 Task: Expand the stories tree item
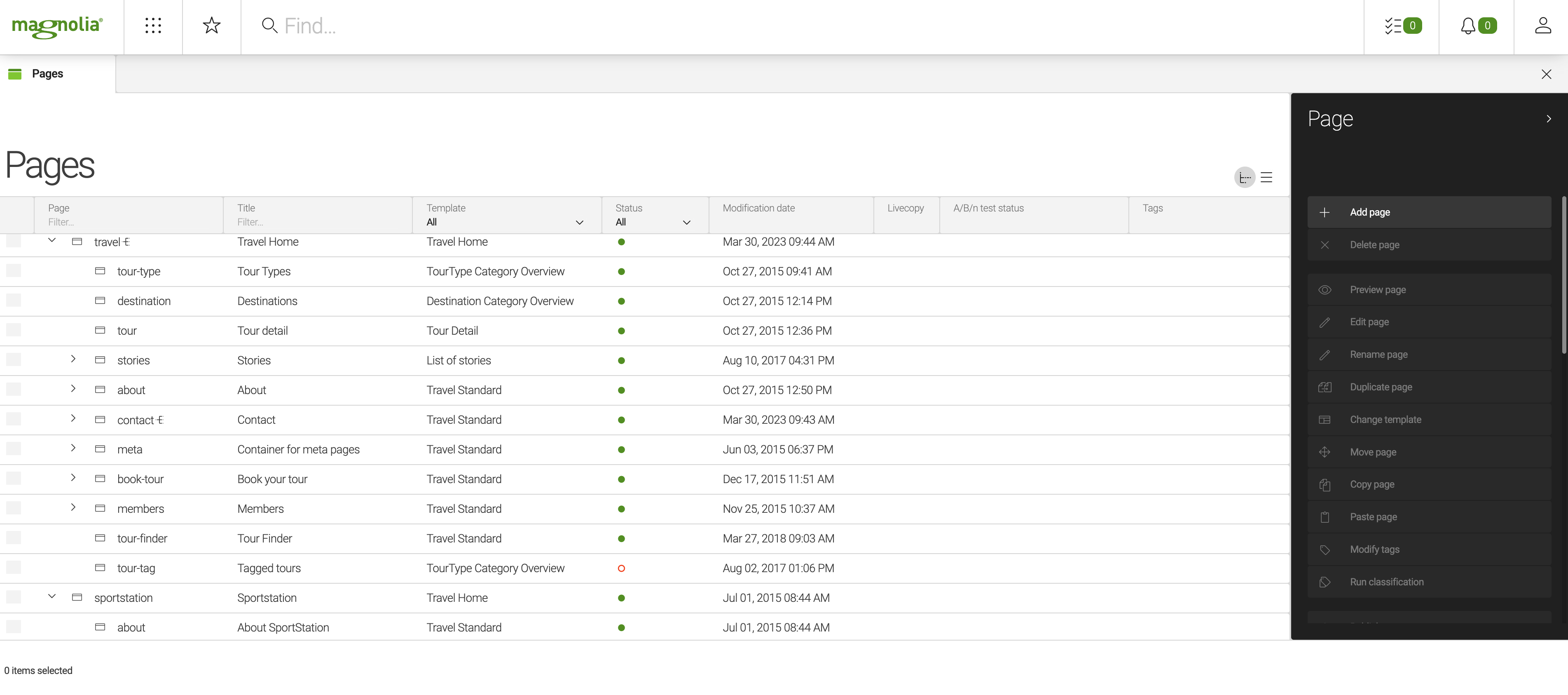[72, 359]
